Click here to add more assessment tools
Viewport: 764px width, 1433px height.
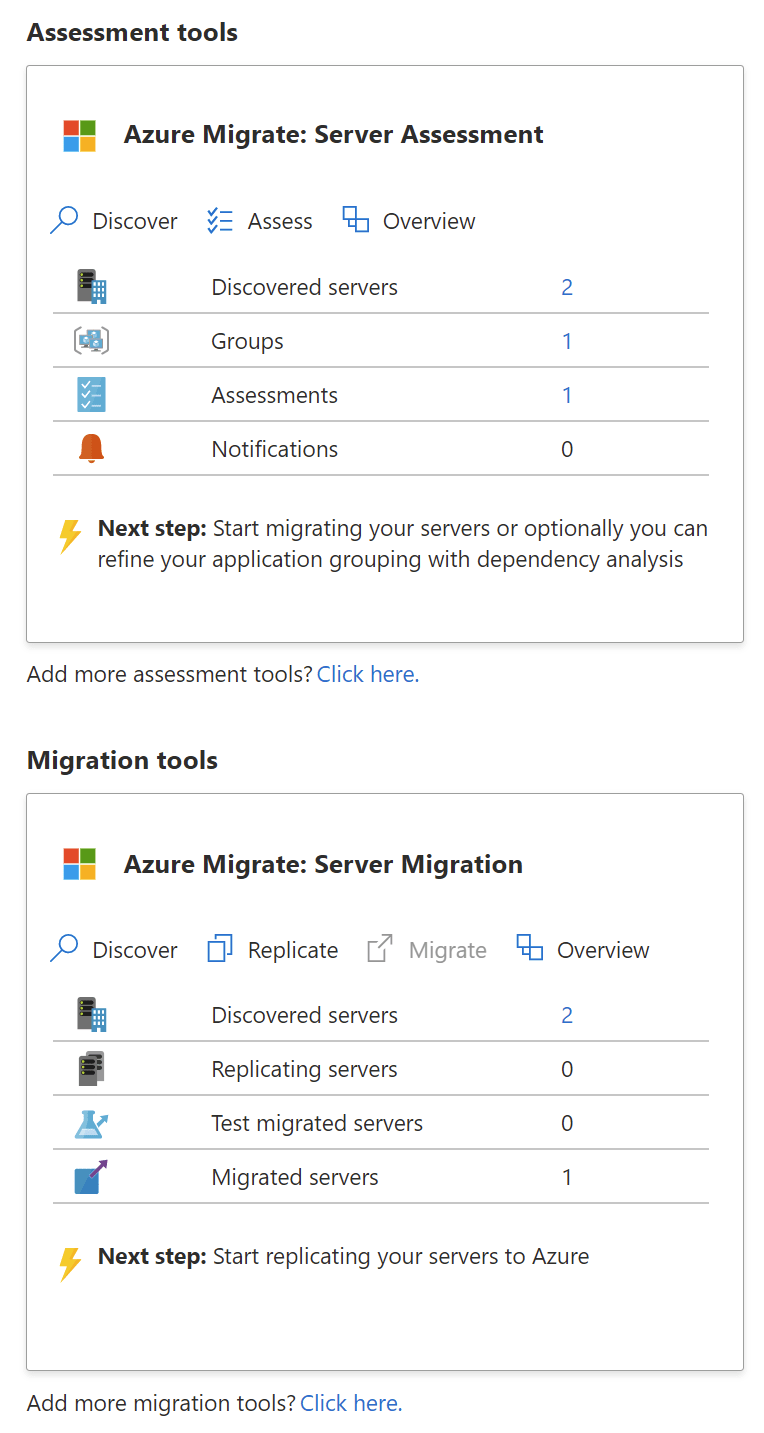tap(368, 674)
